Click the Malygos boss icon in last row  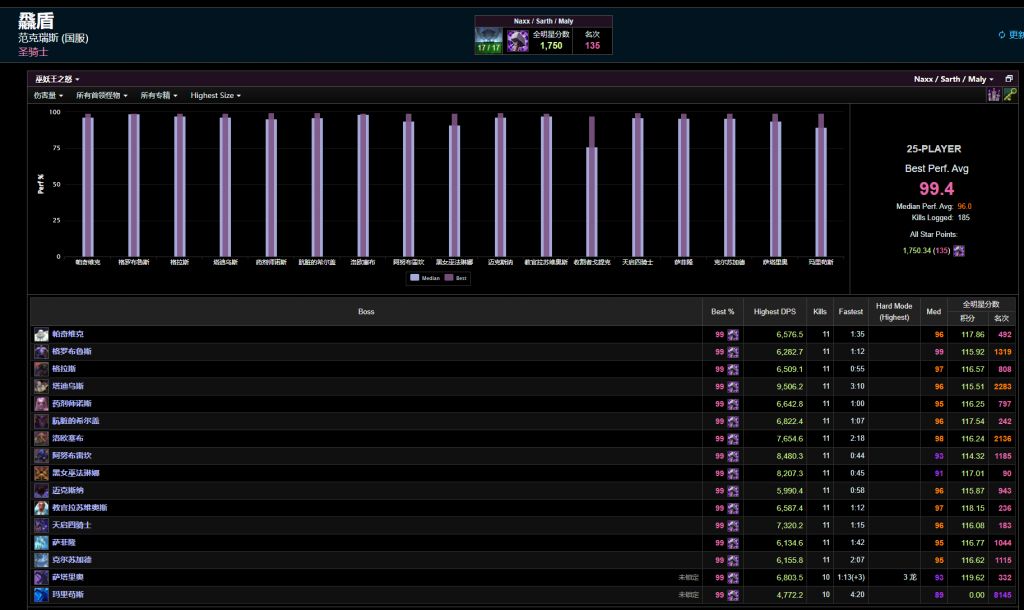(x=41, y=595)
